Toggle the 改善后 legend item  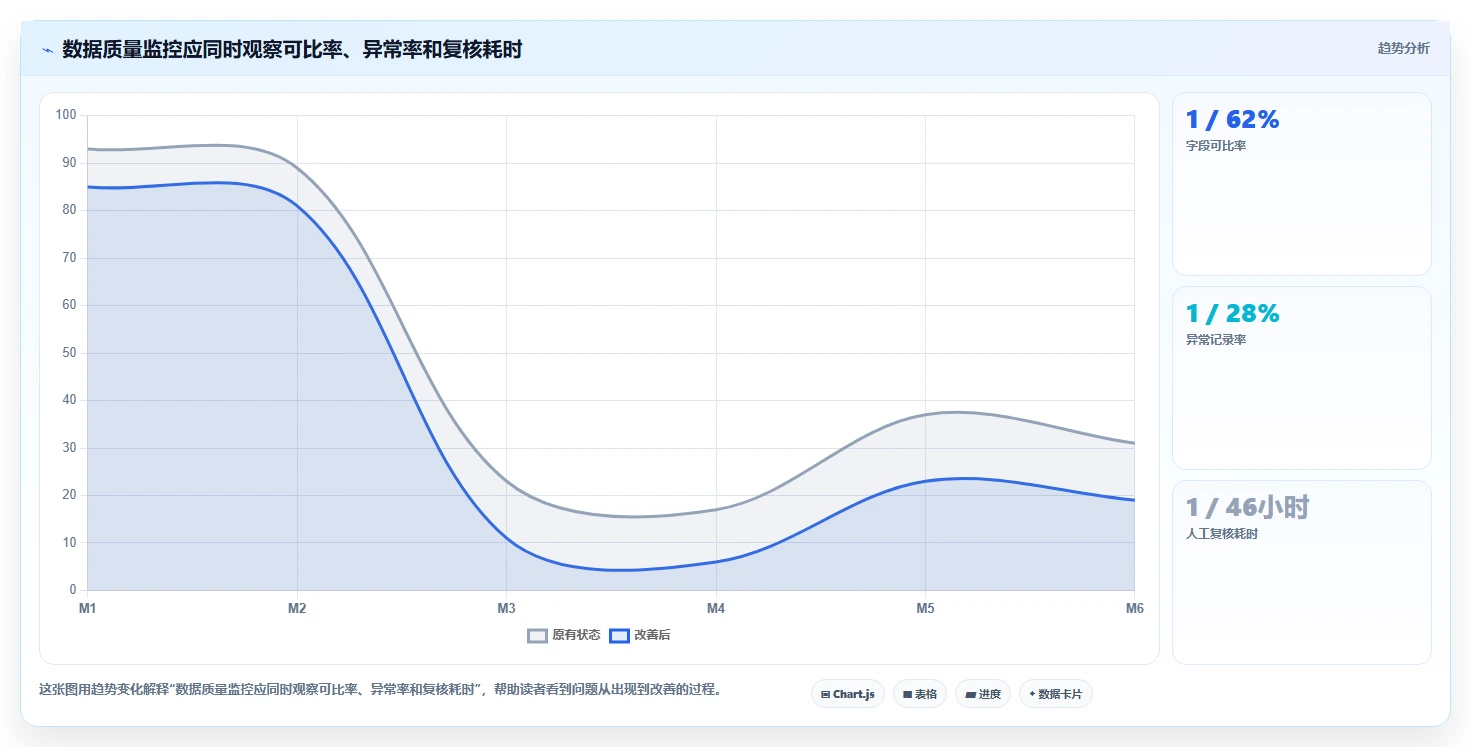click(640, 635)
